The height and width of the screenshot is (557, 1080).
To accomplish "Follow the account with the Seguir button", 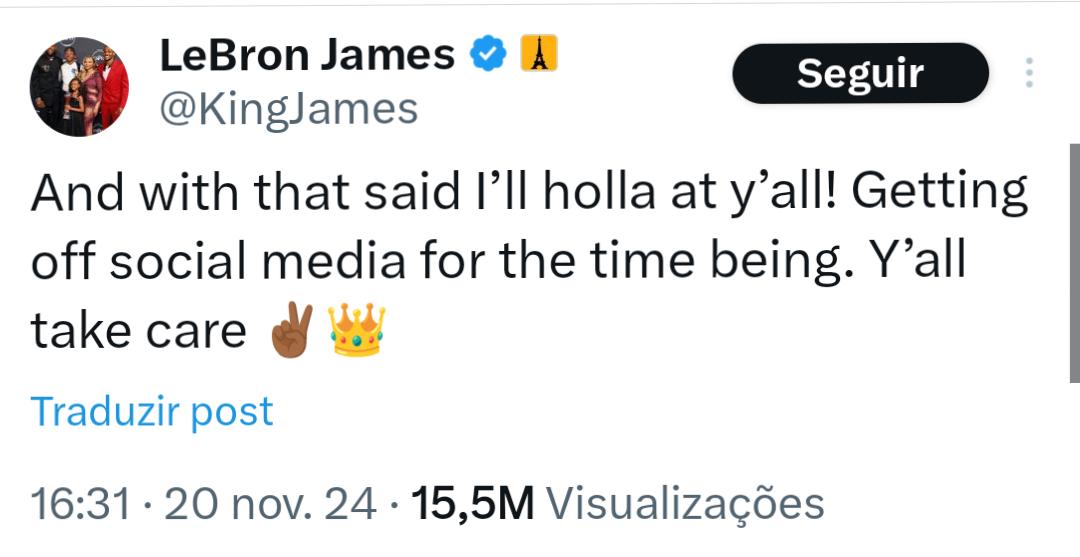I will click(860, 73).
